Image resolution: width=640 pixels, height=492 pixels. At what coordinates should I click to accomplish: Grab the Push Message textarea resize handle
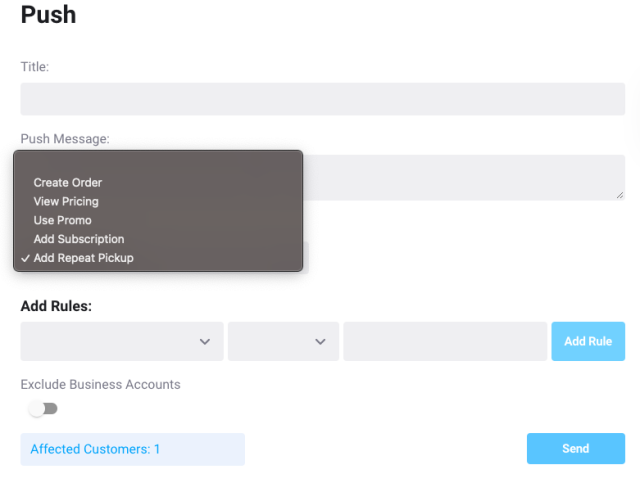pos(620,195)
